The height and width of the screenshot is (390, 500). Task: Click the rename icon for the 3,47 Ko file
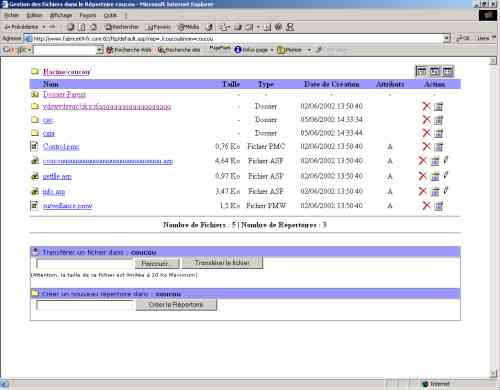pos(435,192)
